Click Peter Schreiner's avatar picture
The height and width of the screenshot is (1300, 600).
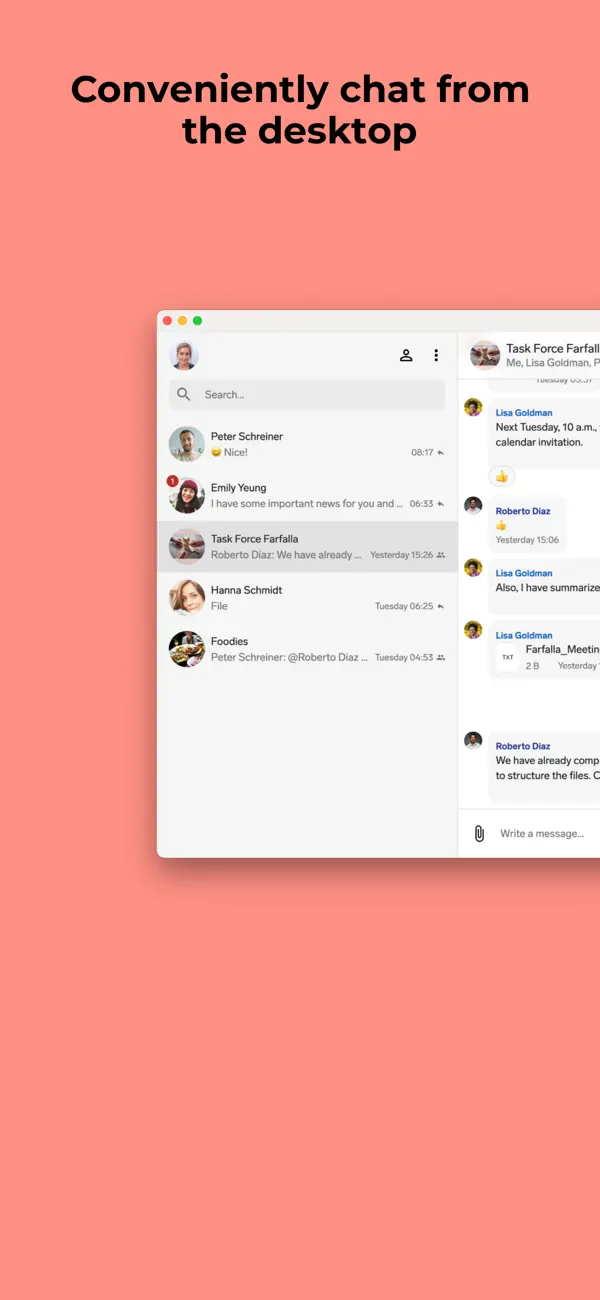[x=187, y=444]
